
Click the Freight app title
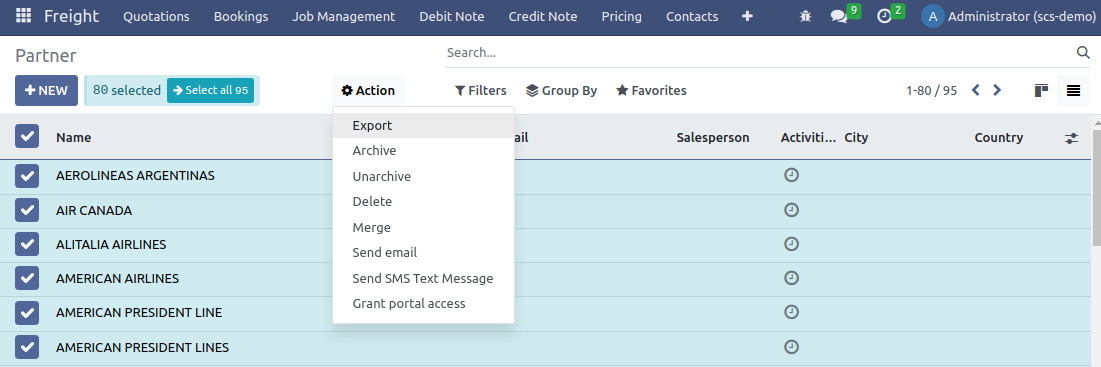(72, 16)
